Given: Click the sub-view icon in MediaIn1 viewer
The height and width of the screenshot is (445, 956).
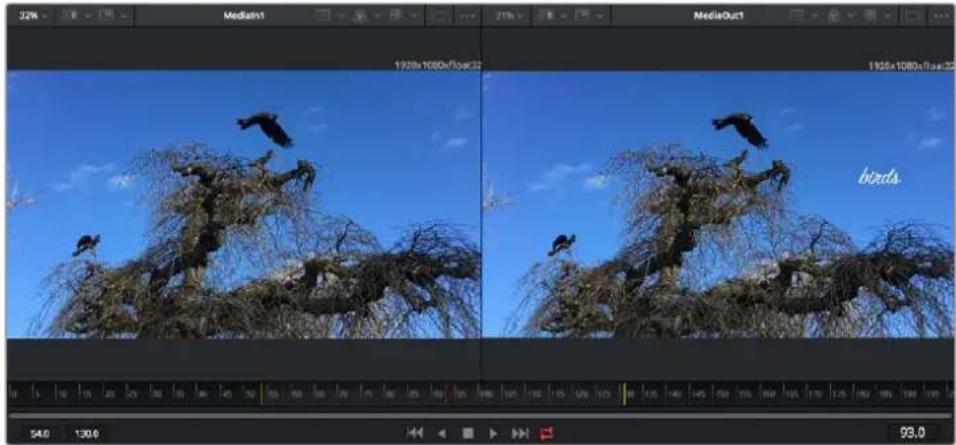Looking at the screenshot, I should pyautogui.click(x=106, y=16).
